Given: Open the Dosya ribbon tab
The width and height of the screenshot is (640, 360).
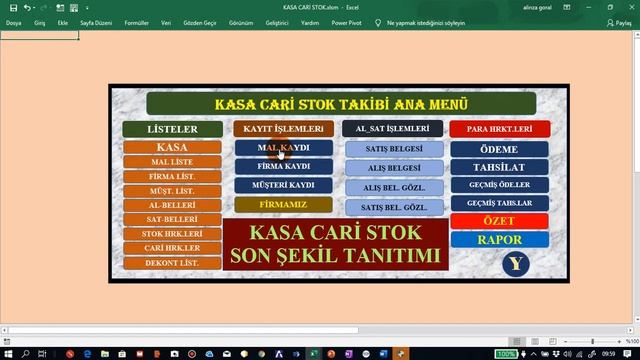Looking at the screenshot, I should pos(13,23).
